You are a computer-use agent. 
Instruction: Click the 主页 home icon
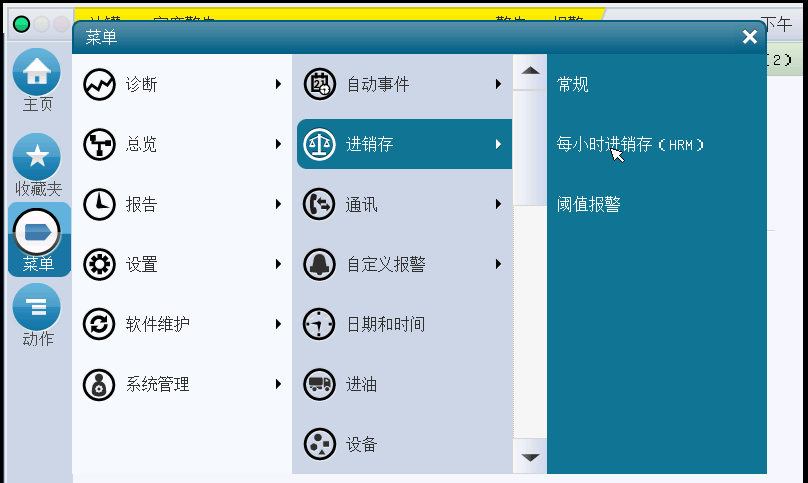[37, 72]
